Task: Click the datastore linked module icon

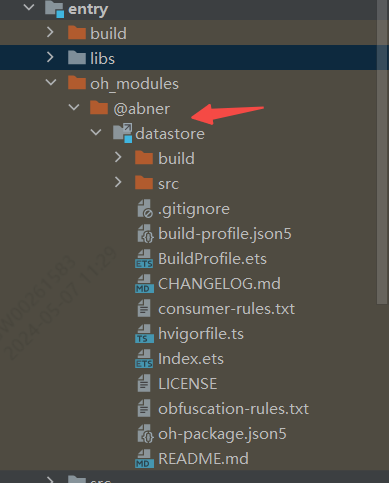Action: [122, 133]
